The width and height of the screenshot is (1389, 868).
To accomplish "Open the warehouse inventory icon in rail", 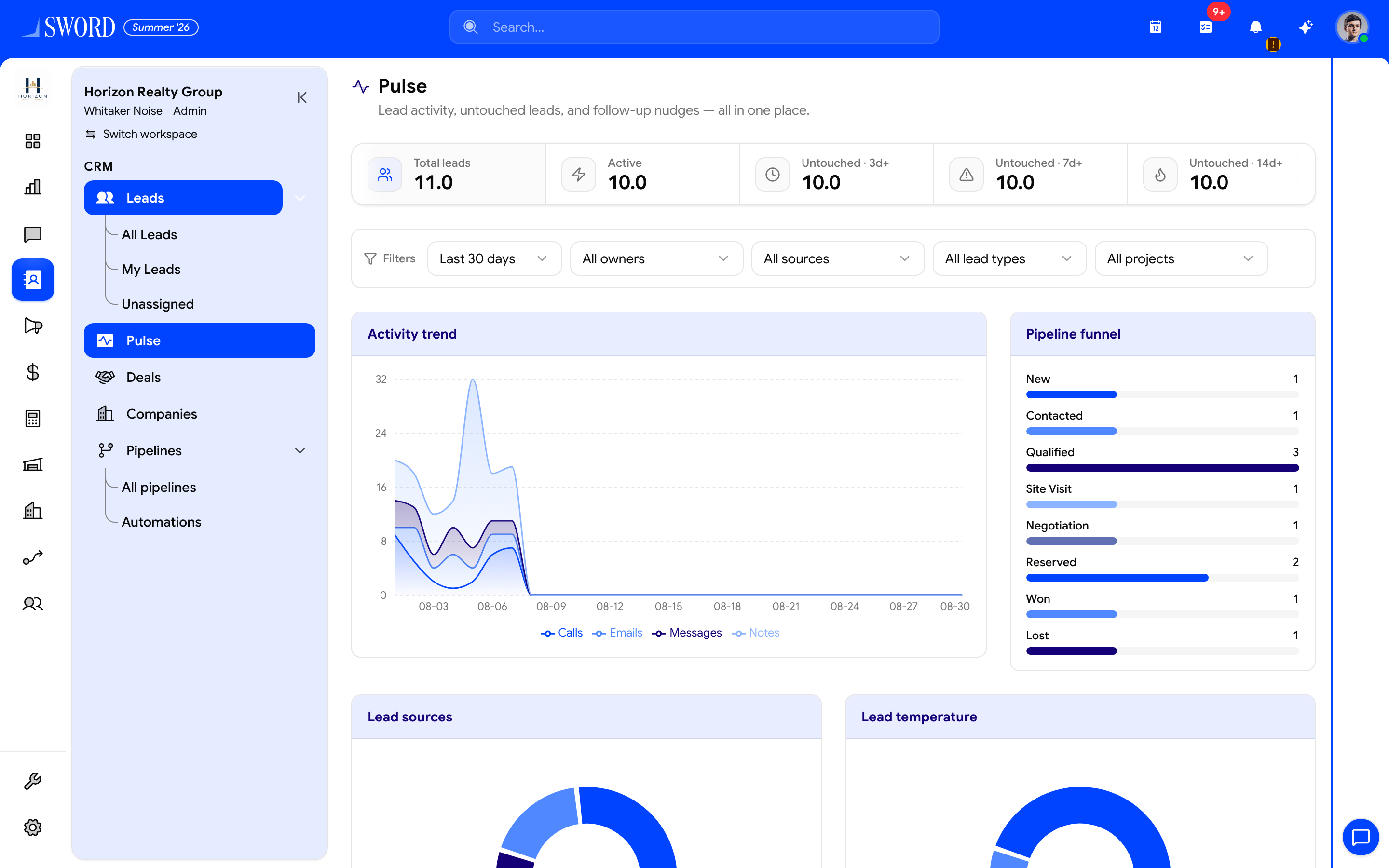I will [x=33, y=464].
